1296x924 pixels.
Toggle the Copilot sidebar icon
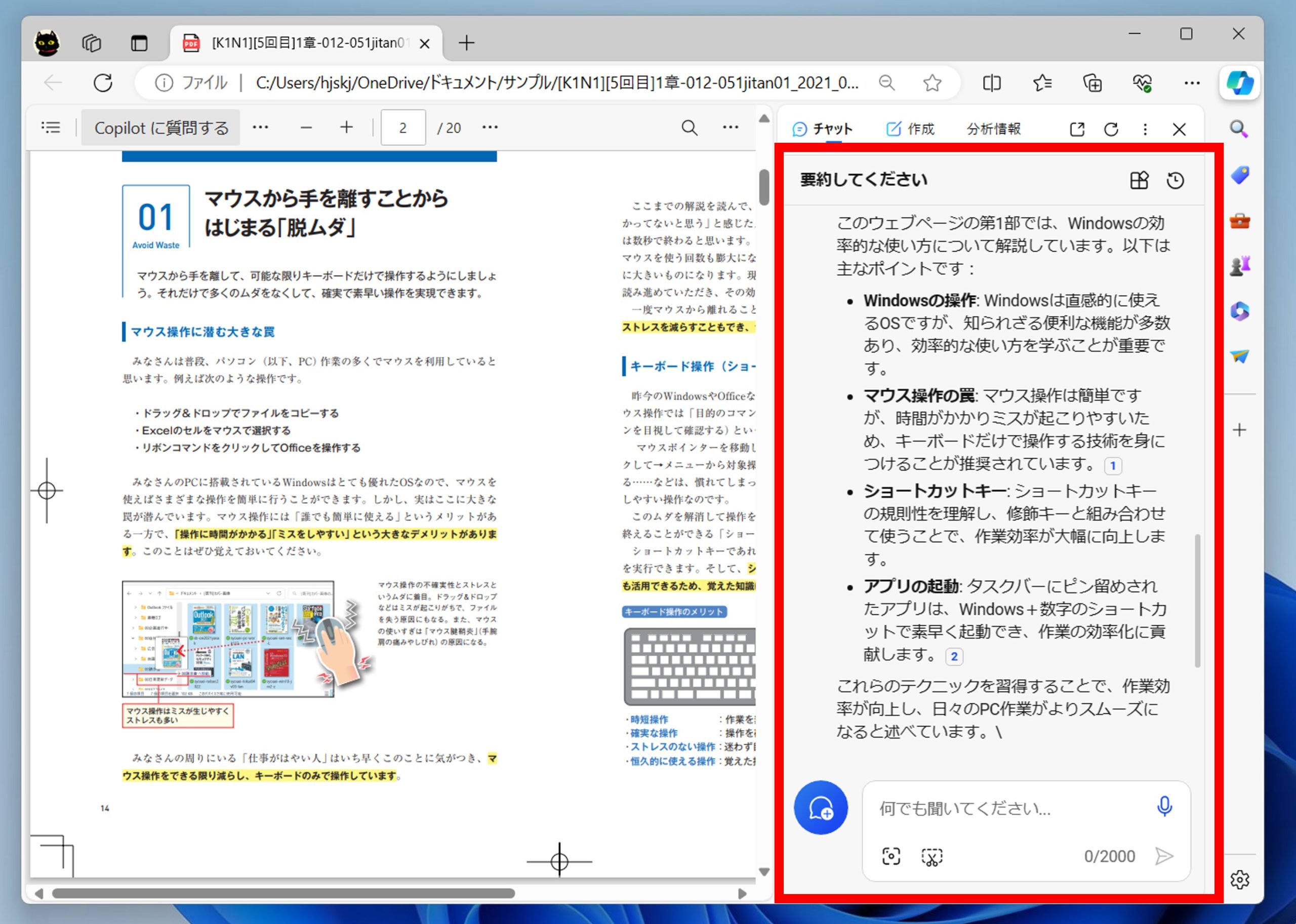(x=1240, y=83)
